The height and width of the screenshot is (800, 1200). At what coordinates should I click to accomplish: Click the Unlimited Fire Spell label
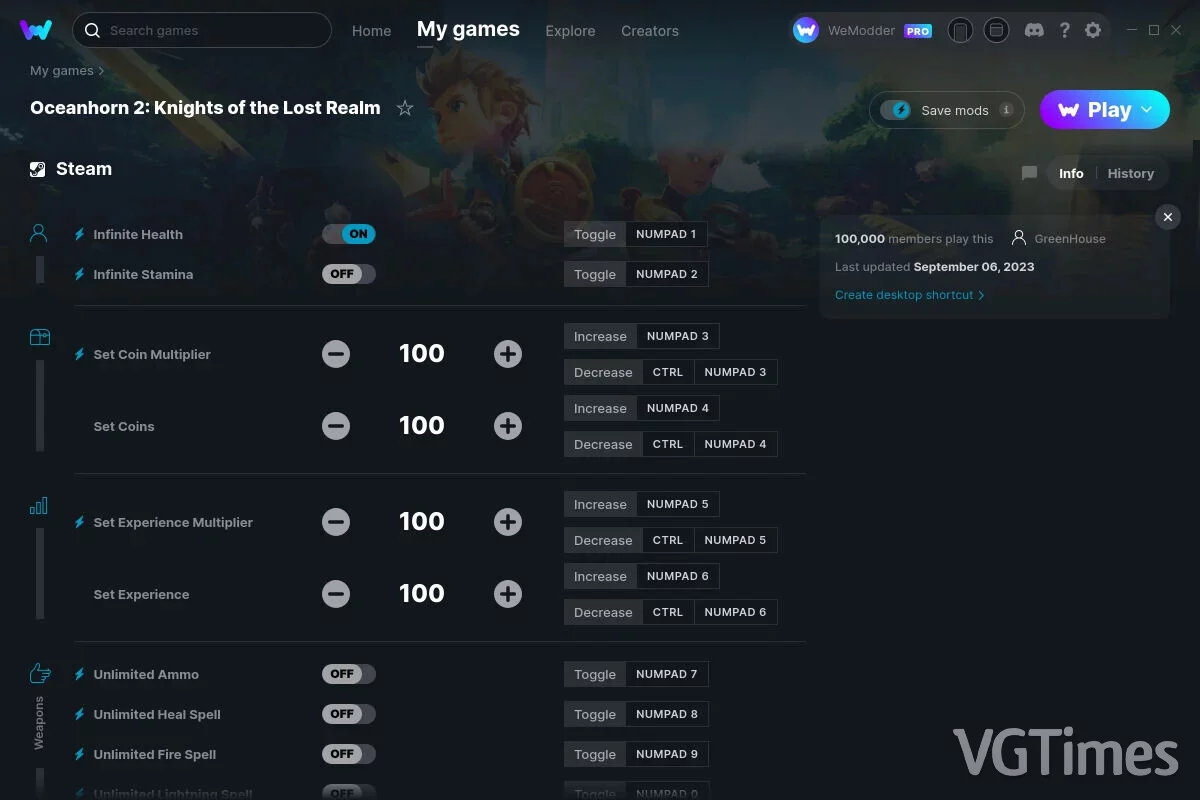[155, 754]
